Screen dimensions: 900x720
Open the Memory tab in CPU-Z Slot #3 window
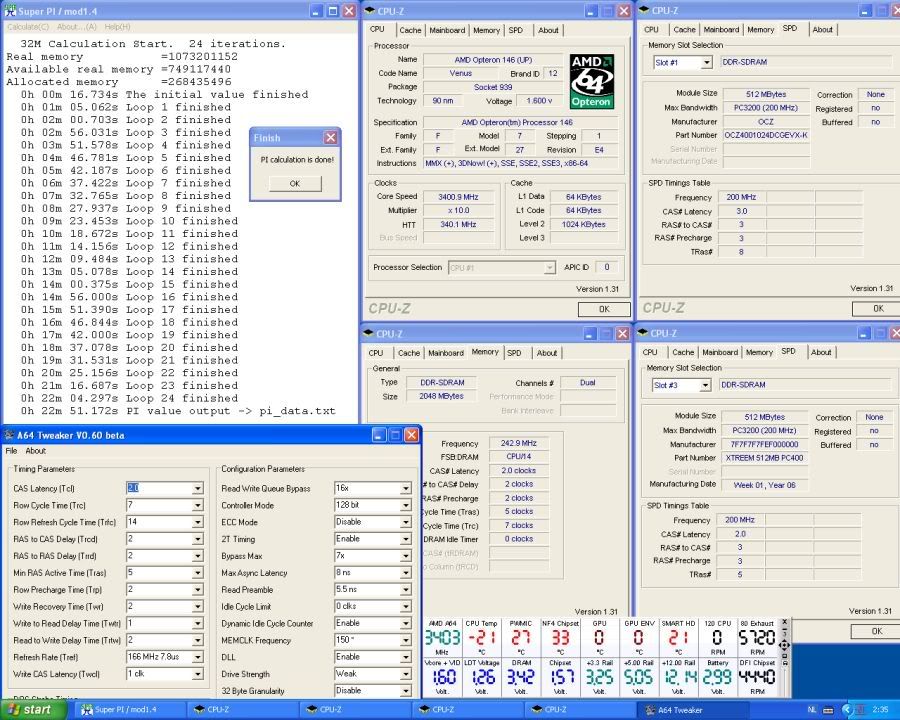759,353
